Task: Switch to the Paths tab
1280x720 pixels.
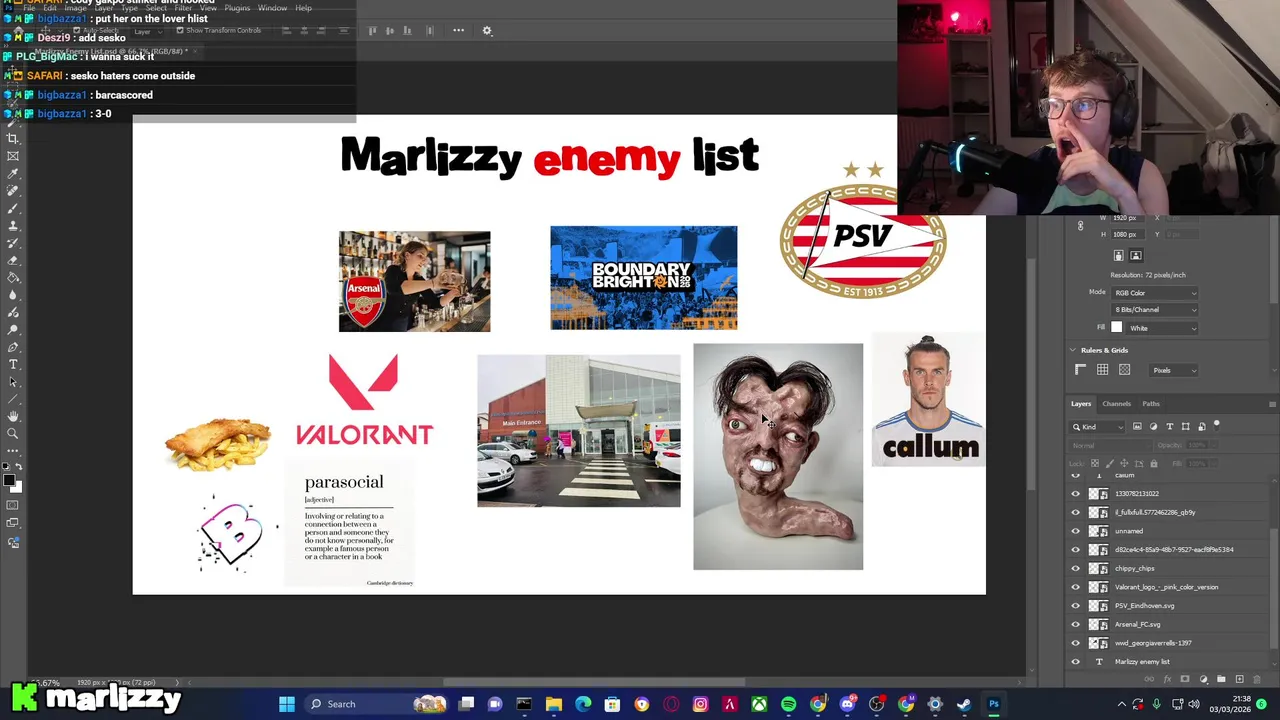Action: pyautogui.click(x=1151, y=404)
